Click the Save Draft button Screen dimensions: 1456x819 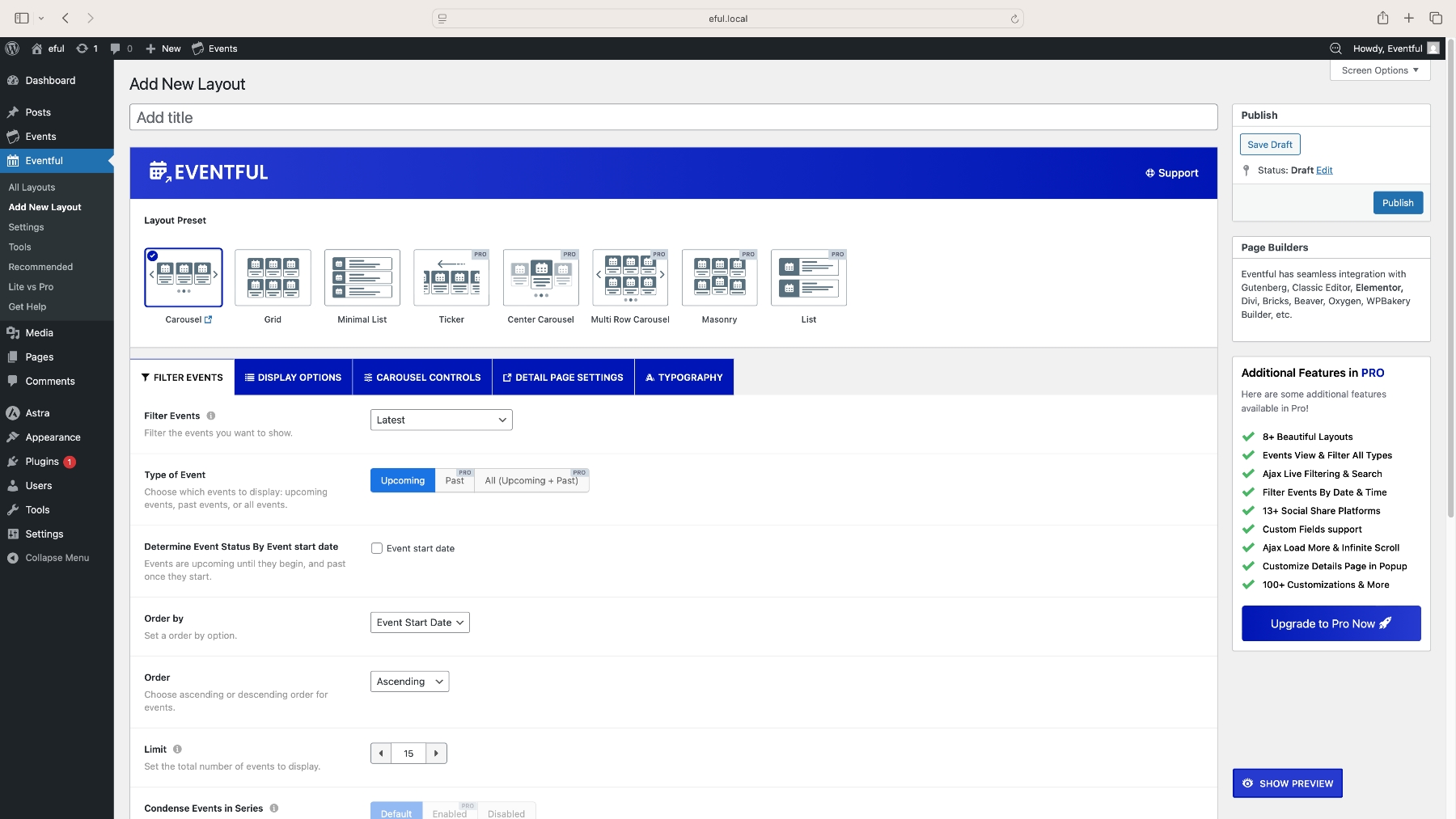pyautogui.click(x=1270, y=145)
